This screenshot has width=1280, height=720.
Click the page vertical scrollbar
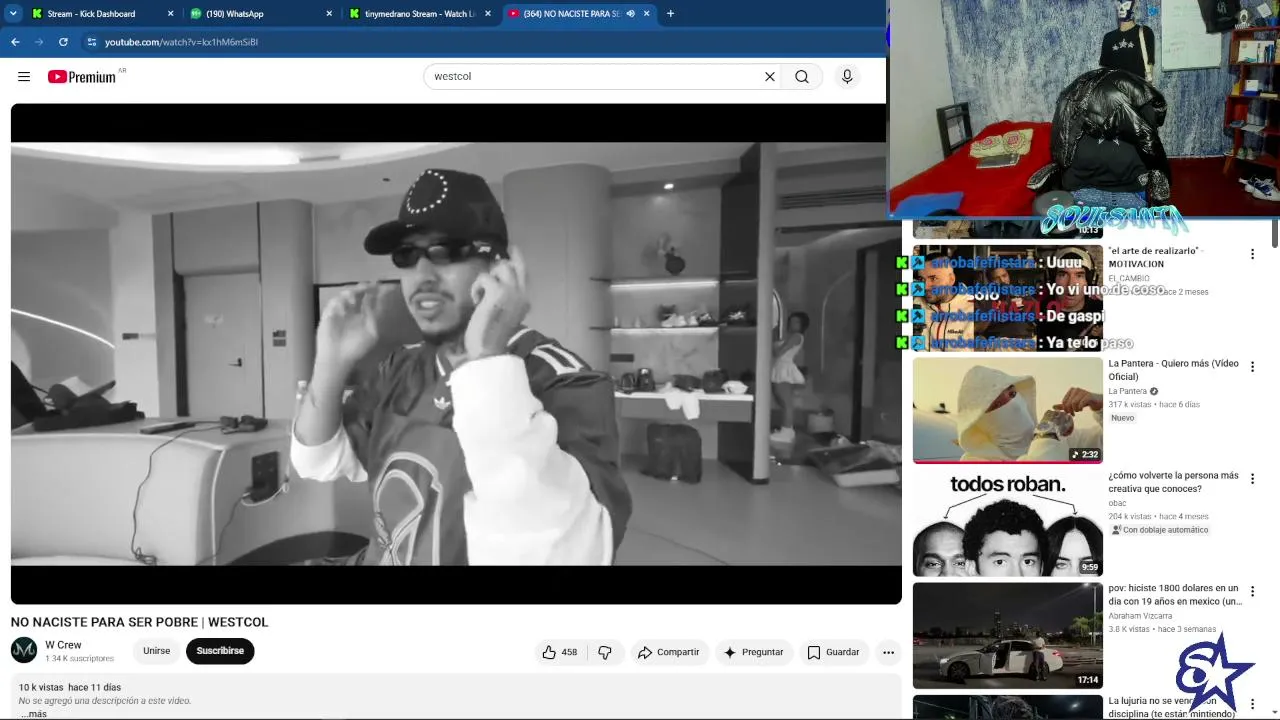pos(1275,234)
